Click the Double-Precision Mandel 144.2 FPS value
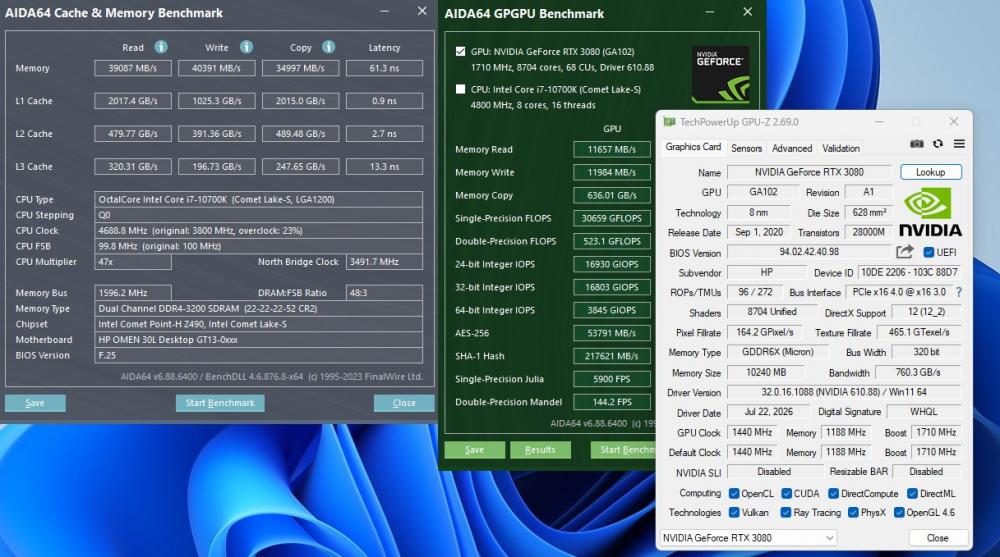Screen dimensions: 1000x557 [x=612, y=402]
